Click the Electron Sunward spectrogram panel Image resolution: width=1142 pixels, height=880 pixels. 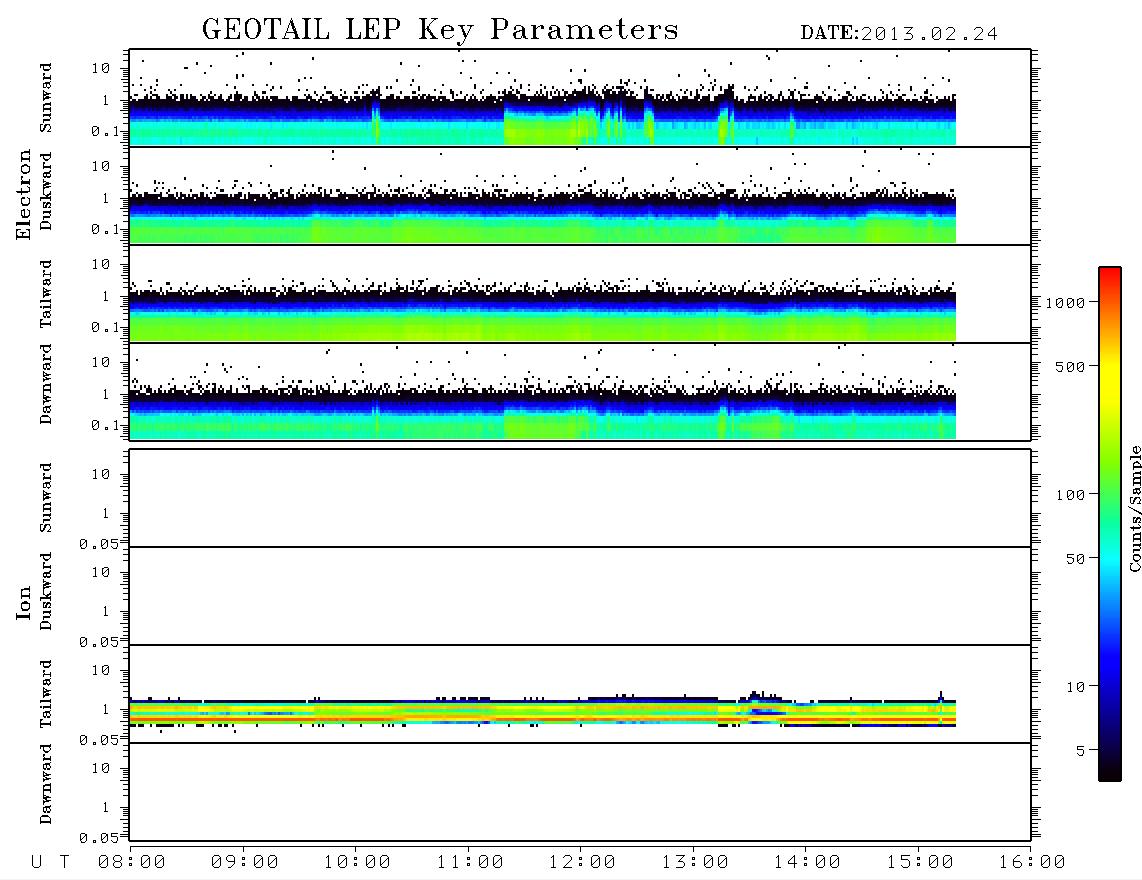[580, 98]
